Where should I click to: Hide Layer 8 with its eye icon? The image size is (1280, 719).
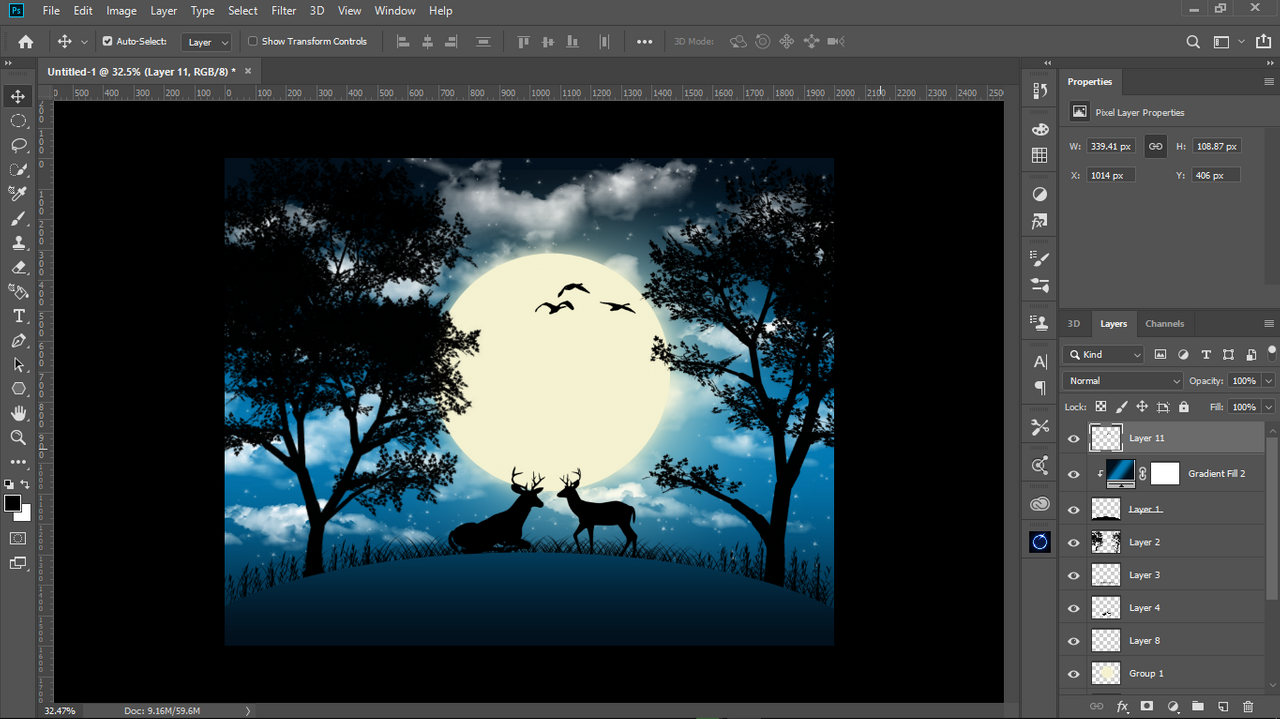(x=1074, y=641)
